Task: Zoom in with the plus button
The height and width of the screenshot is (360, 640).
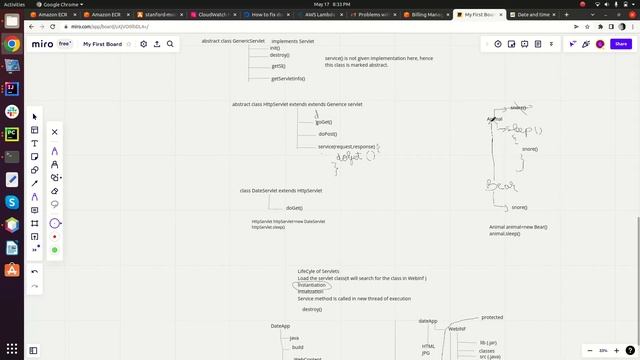Action: 617,351
